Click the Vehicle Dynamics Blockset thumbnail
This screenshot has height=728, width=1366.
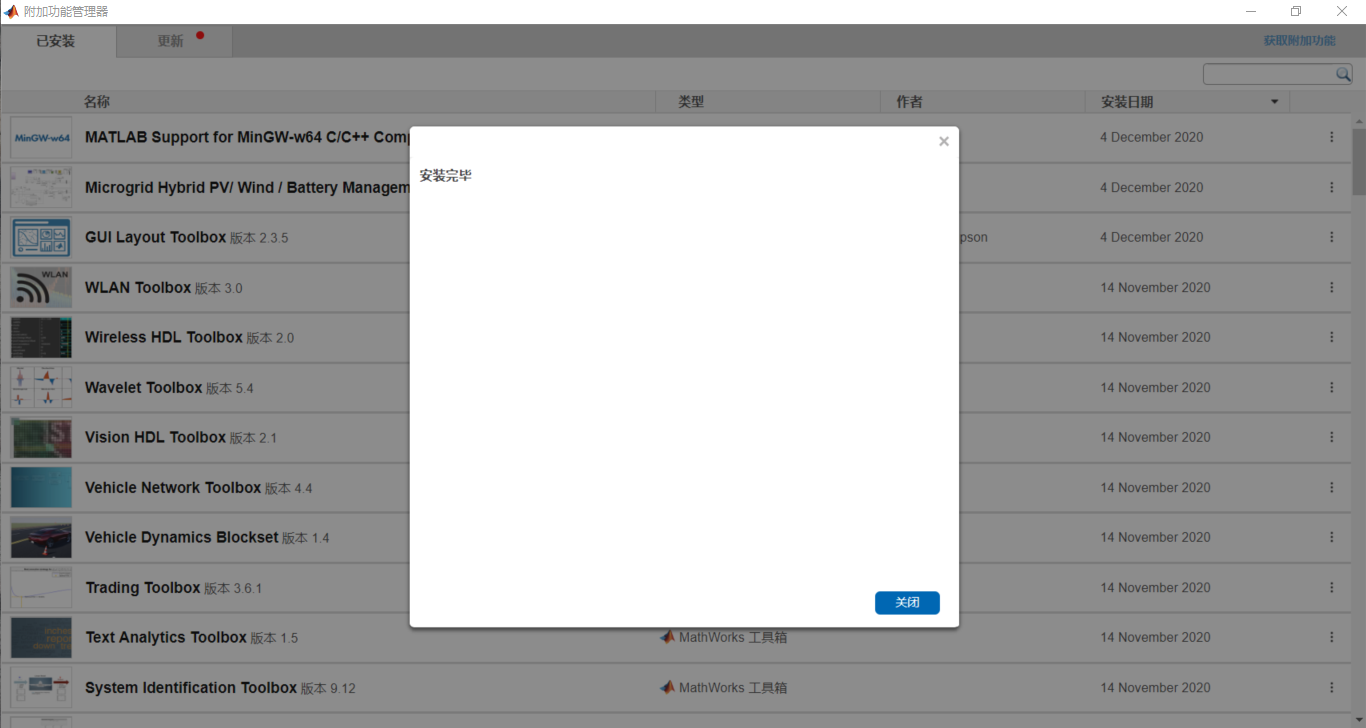point(41,537)
